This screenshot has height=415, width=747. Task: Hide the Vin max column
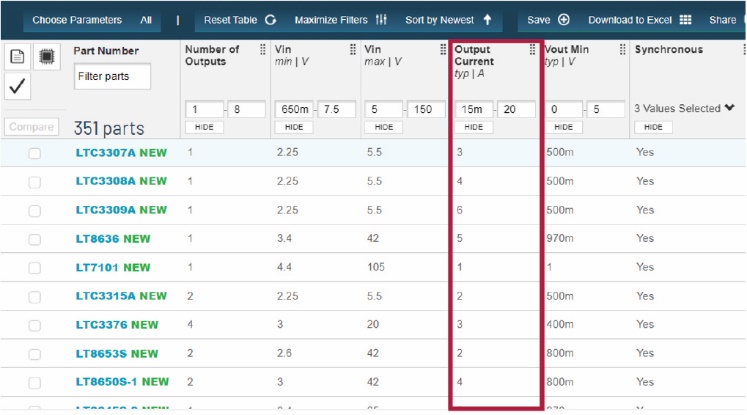384,127
